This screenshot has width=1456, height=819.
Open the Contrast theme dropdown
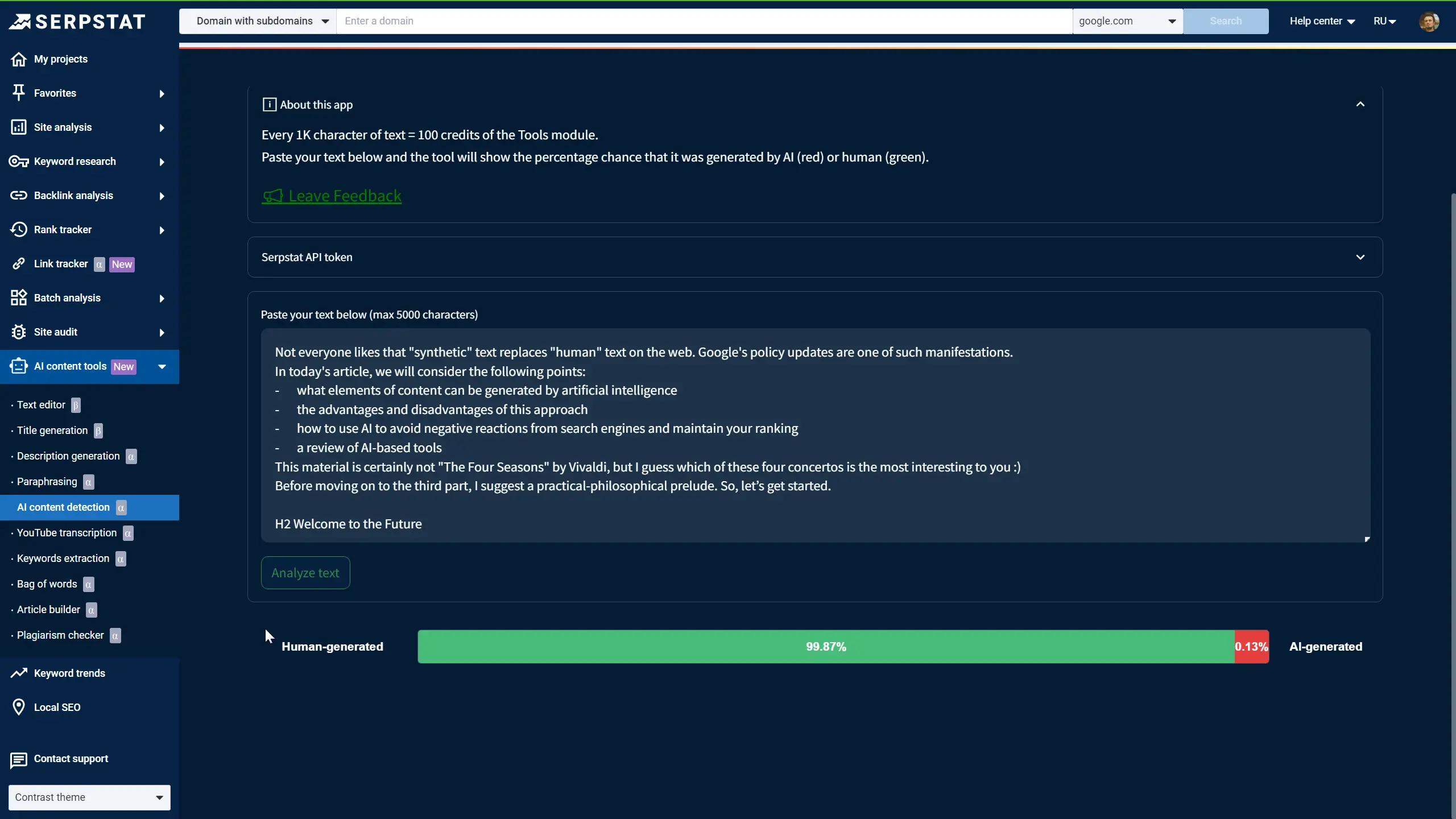coord(89,797)
